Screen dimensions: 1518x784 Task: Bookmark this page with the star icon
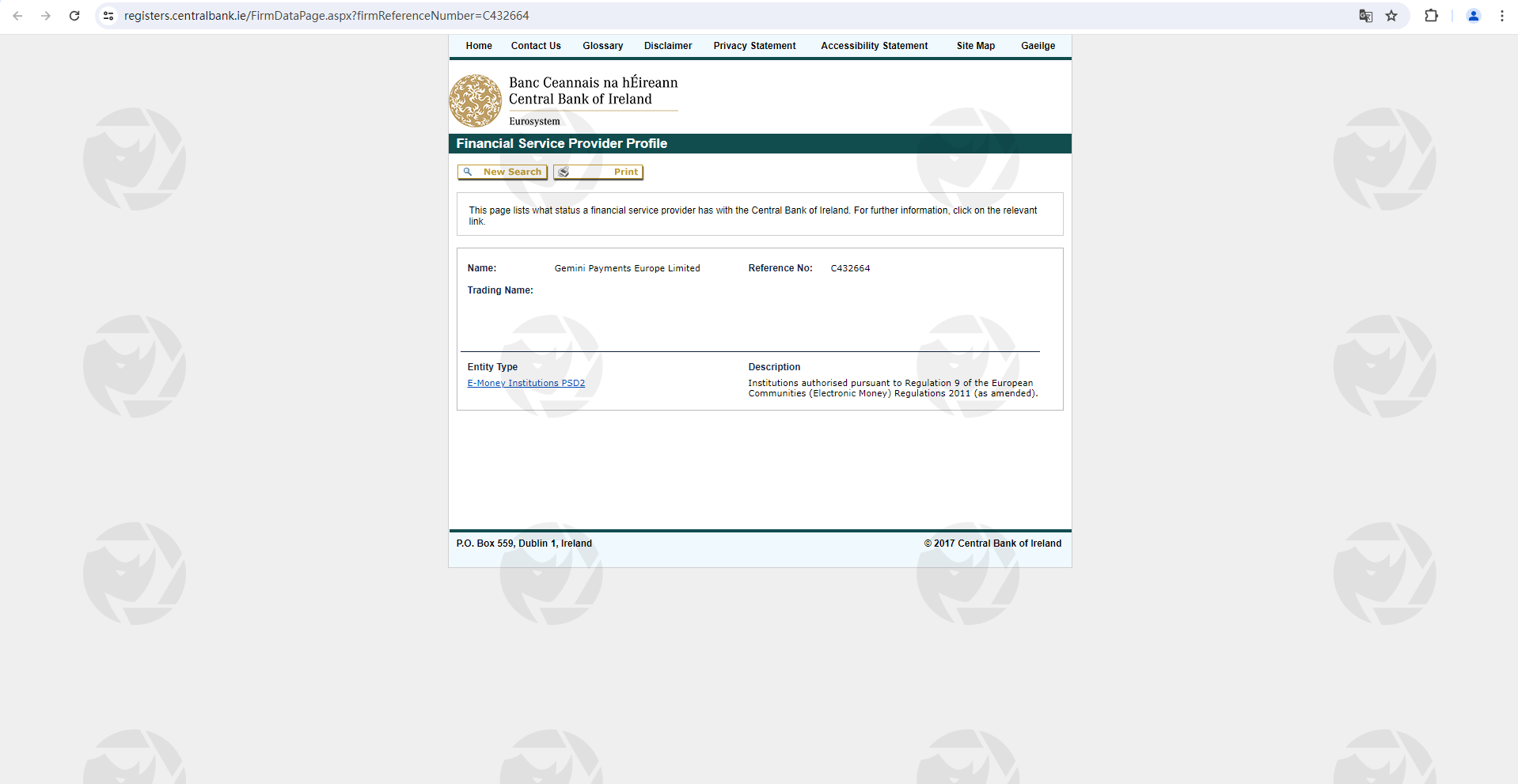1391,16
